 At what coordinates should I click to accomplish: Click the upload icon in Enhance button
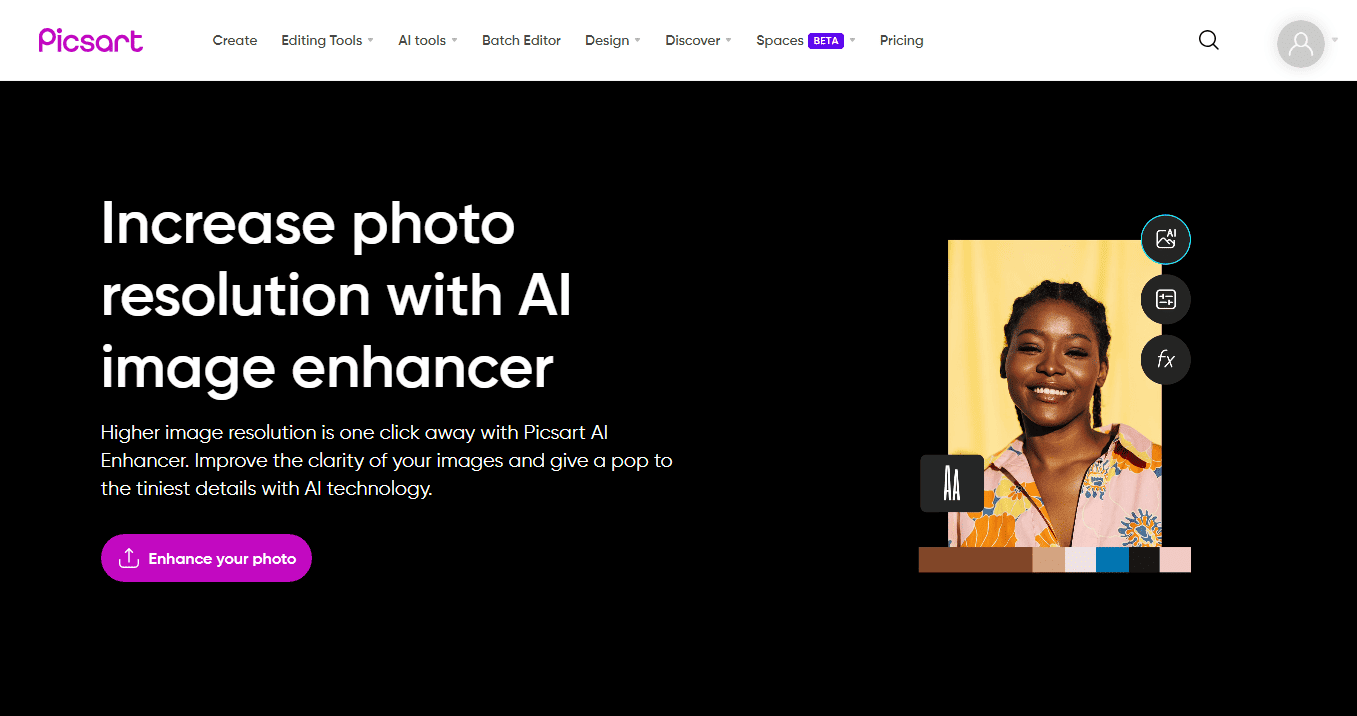[x=129, y=558]
